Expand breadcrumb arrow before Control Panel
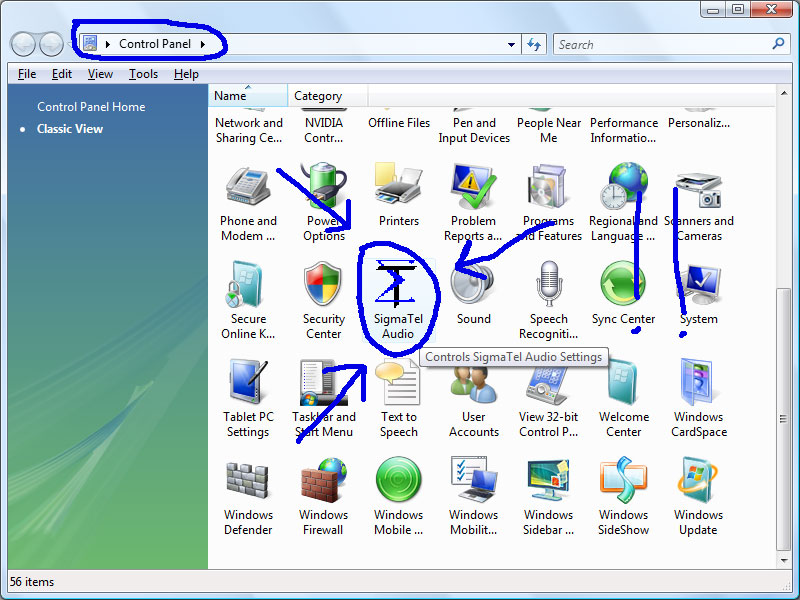Image resolution: width=800 pixels, height=600 pixels. click(x=108, y=44)
